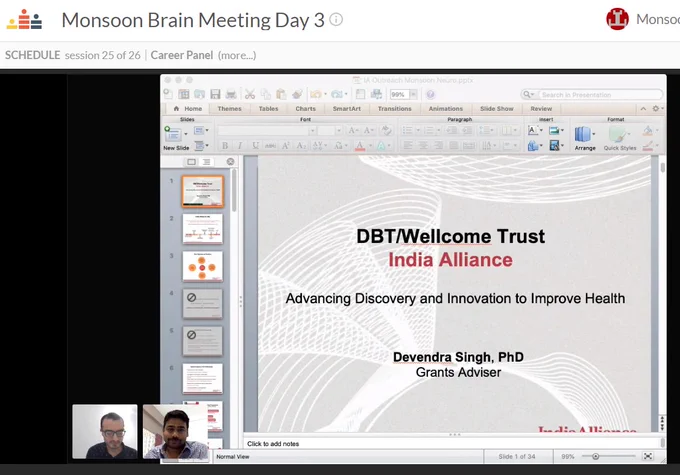
Task: Switch to the Transitions tab
Action: (x=394, y=108)
